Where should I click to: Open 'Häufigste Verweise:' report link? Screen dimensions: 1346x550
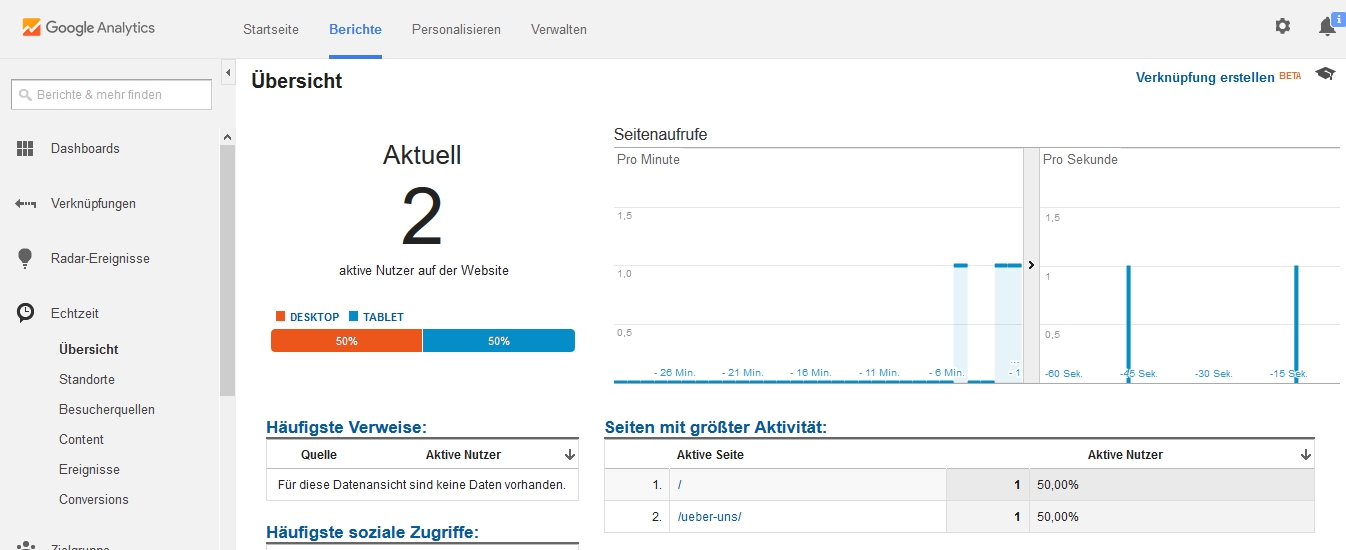pos(346,428)
